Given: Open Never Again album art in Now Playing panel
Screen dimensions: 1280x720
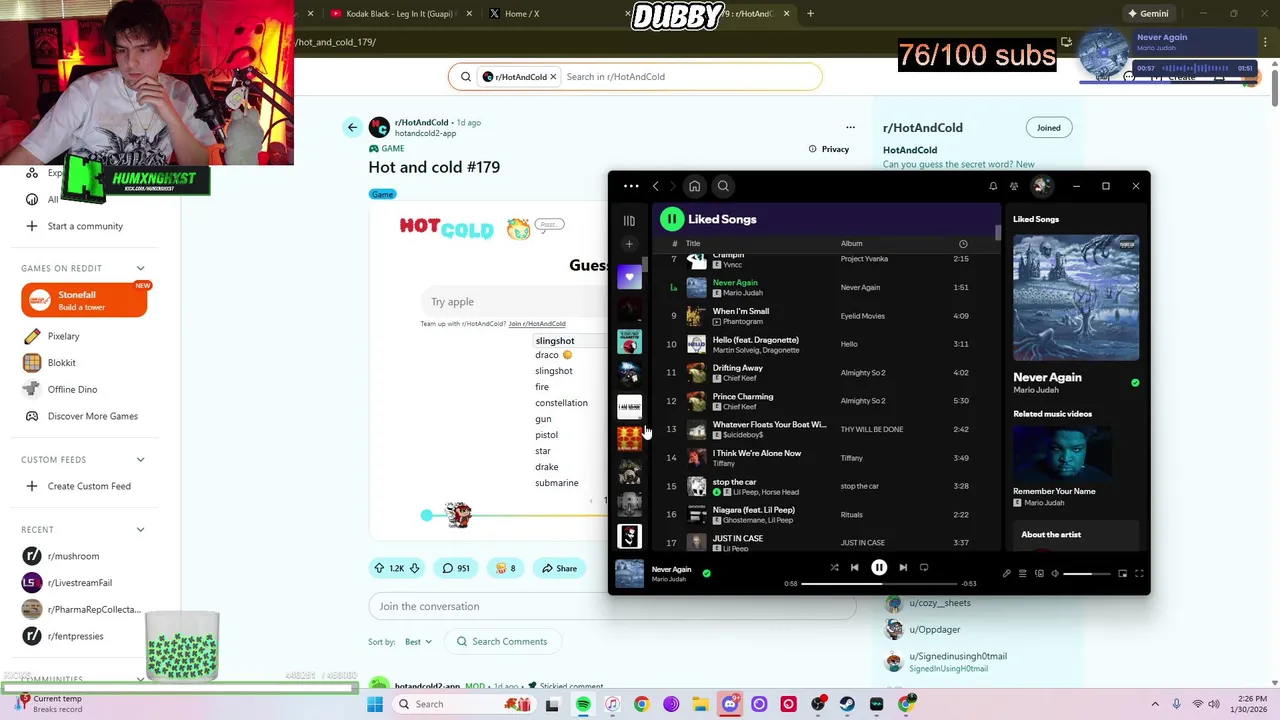Looking at the screenshot, I should pyautogui.click(x=1076, y=298).
